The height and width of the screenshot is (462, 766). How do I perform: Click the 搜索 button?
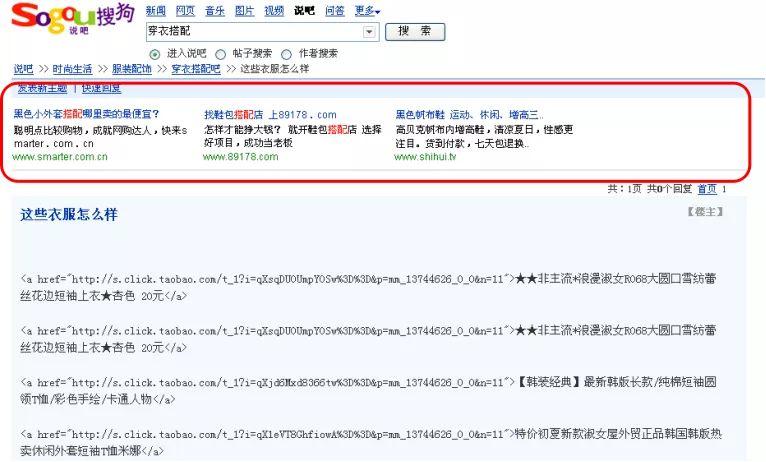click(x=415, y=32)
